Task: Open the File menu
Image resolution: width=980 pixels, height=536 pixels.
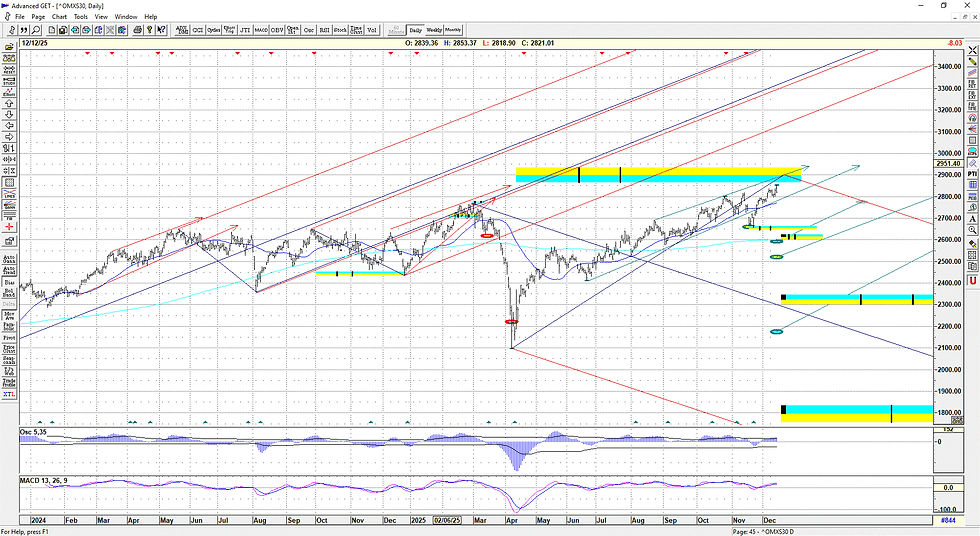Action: coord(19,17)
